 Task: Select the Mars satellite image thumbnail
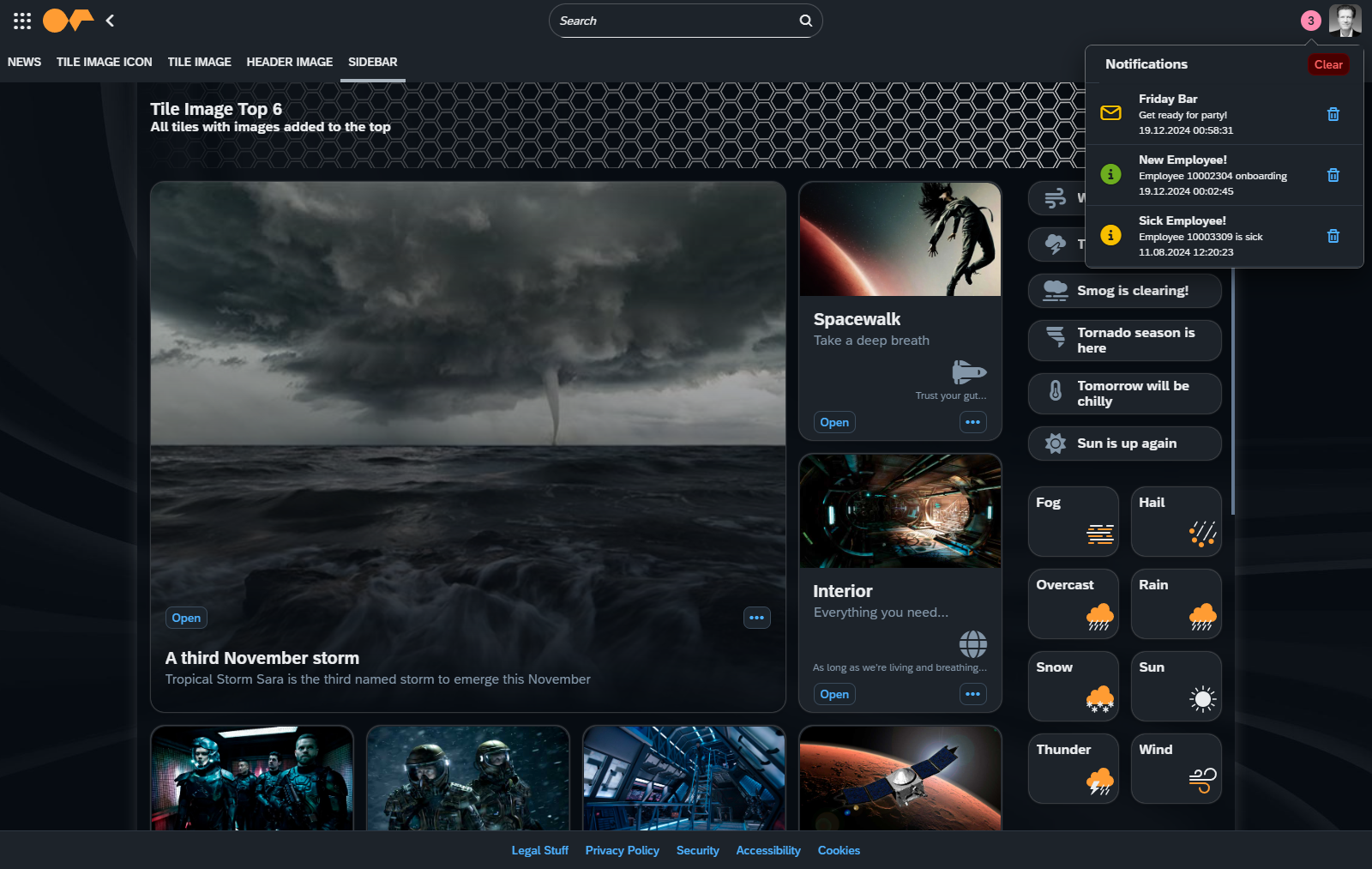[x=900, y=778]
